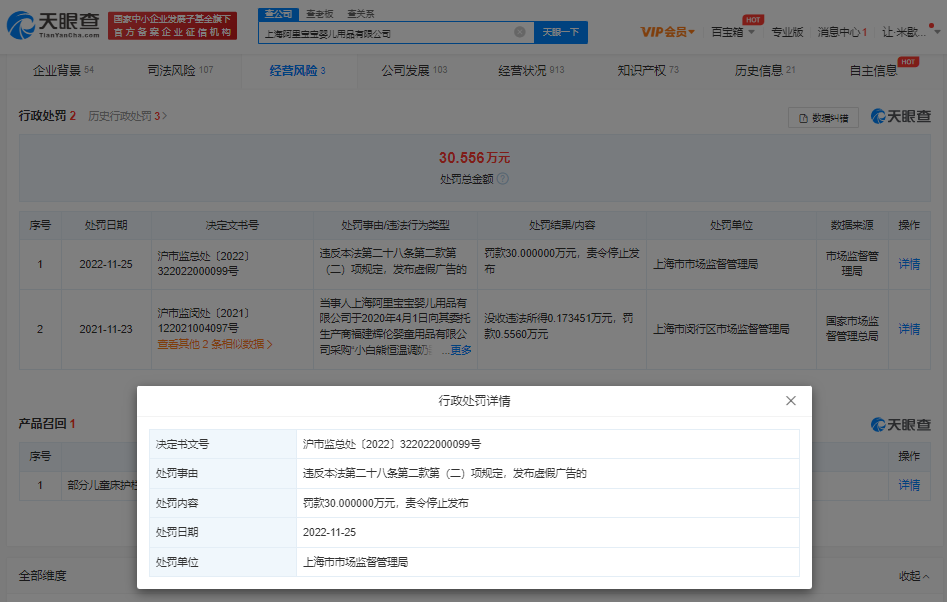Select 上海市市场监督管理局 in the dialog

[x=355, y=562]
